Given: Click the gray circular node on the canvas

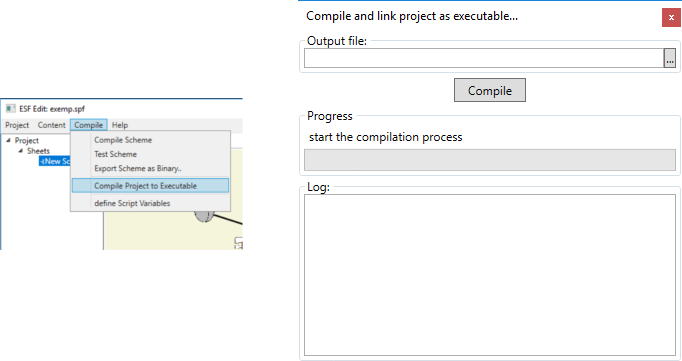Looking at the screenshot, I should point(204,216).
